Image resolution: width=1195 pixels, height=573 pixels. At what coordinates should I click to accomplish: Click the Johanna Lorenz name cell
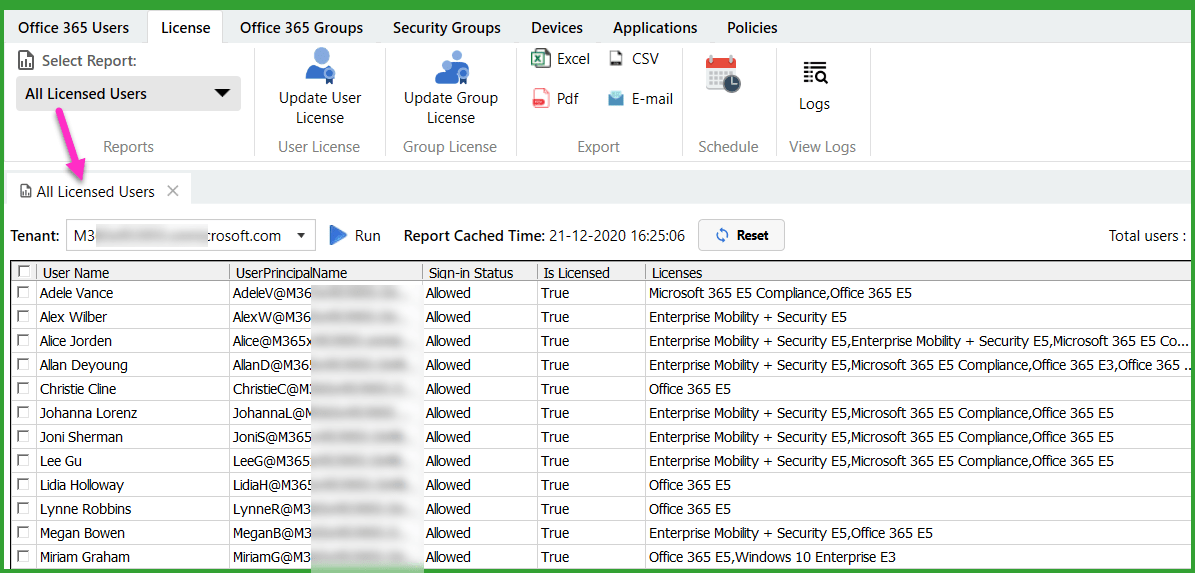pos(133,413)
